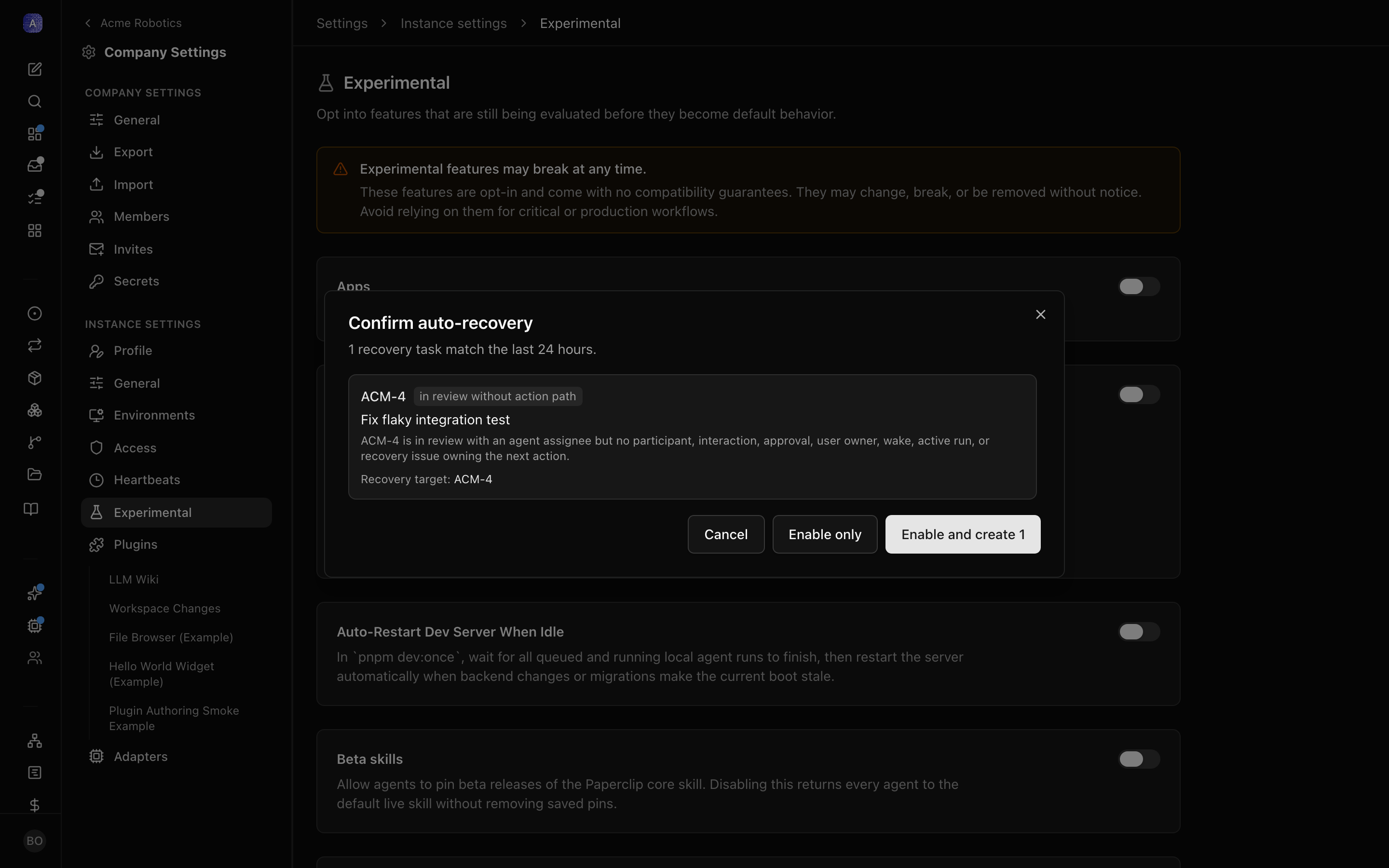Open the CPU chip icon in left rail
1389x868 pixels.
tap(34, 626)
